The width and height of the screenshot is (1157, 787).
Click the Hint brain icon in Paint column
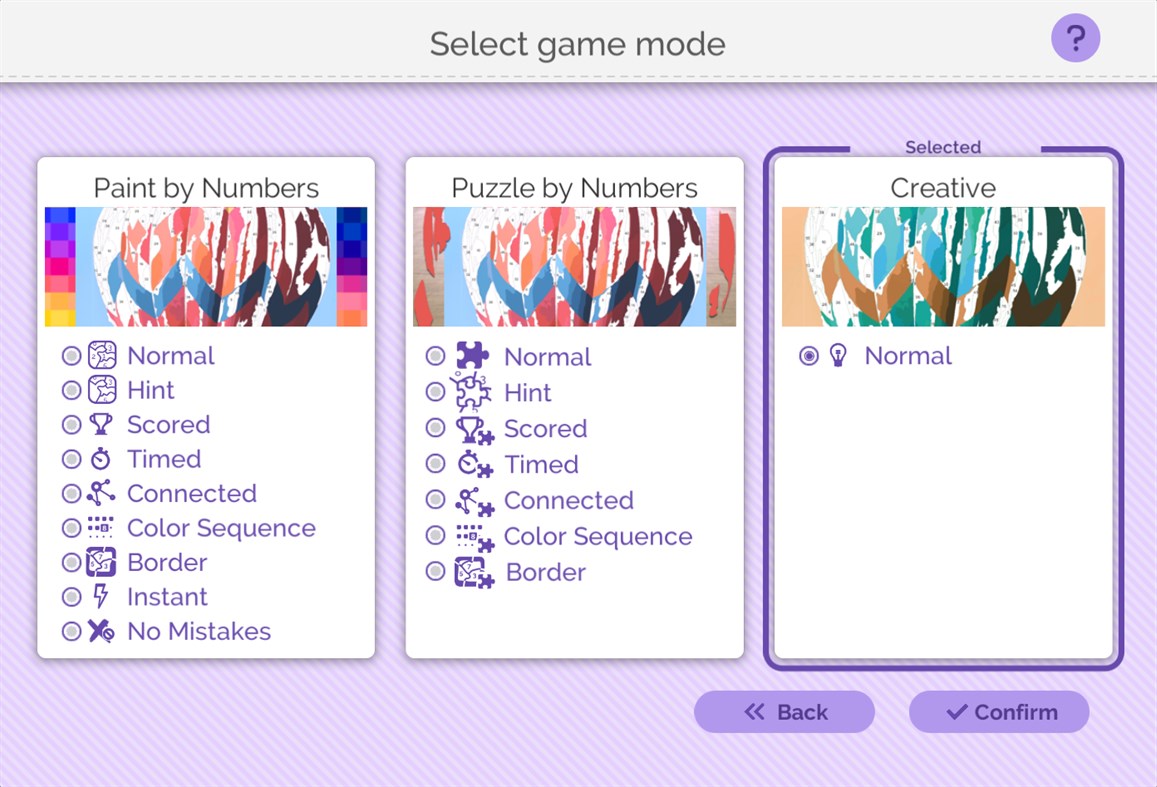coord(103,389)
